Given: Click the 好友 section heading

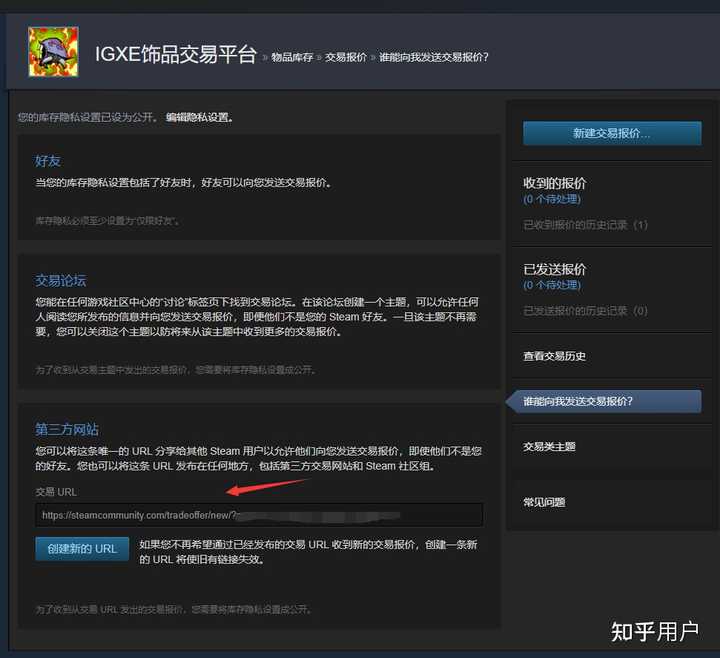Looking at the screenshot, I should pos(48,161).
